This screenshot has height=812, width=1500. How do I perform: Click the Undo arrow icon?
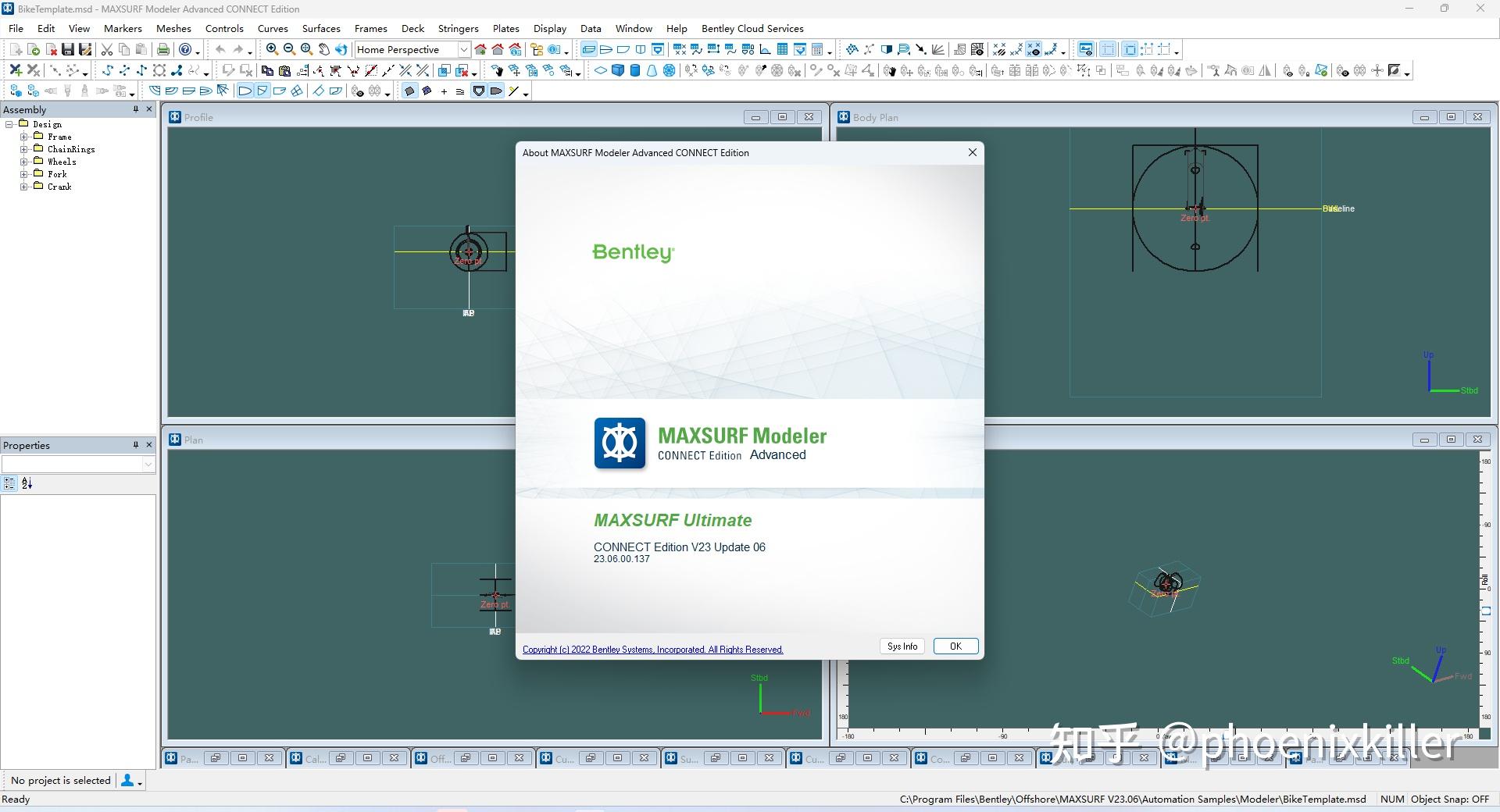(x=221, y=48)
